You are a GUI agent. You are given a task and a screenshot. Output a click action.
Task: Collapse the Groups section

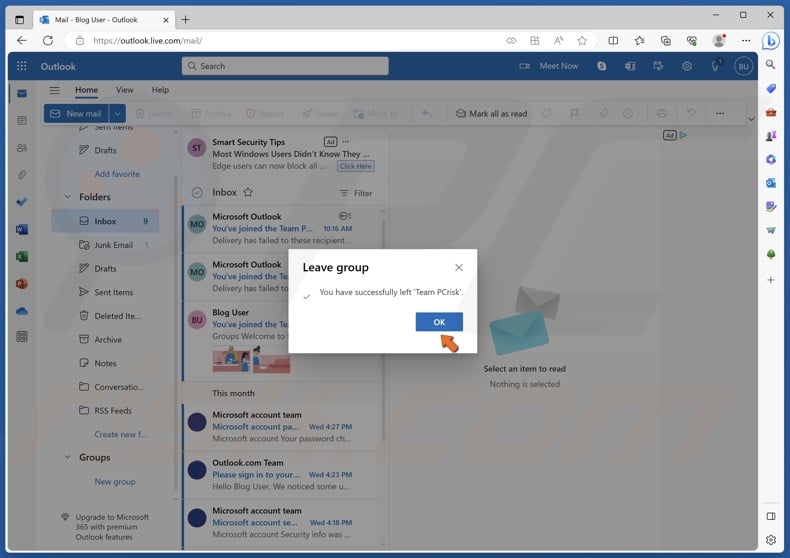pyautogui.click(x=68, y=457)
